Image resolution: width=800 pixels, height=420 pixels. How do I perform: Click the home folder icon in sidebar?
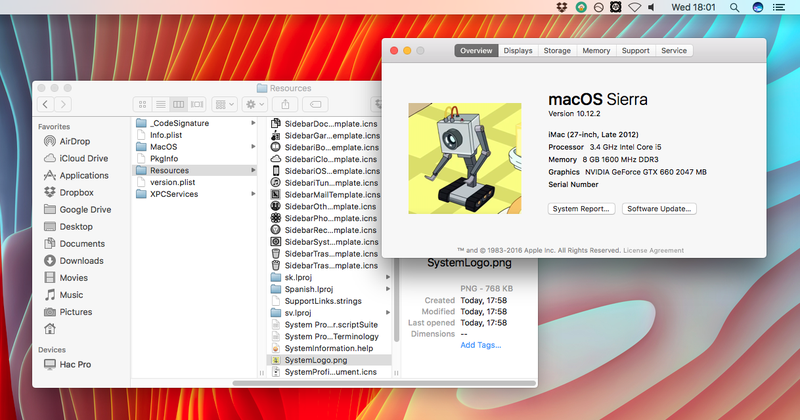(x=50, y=329)
